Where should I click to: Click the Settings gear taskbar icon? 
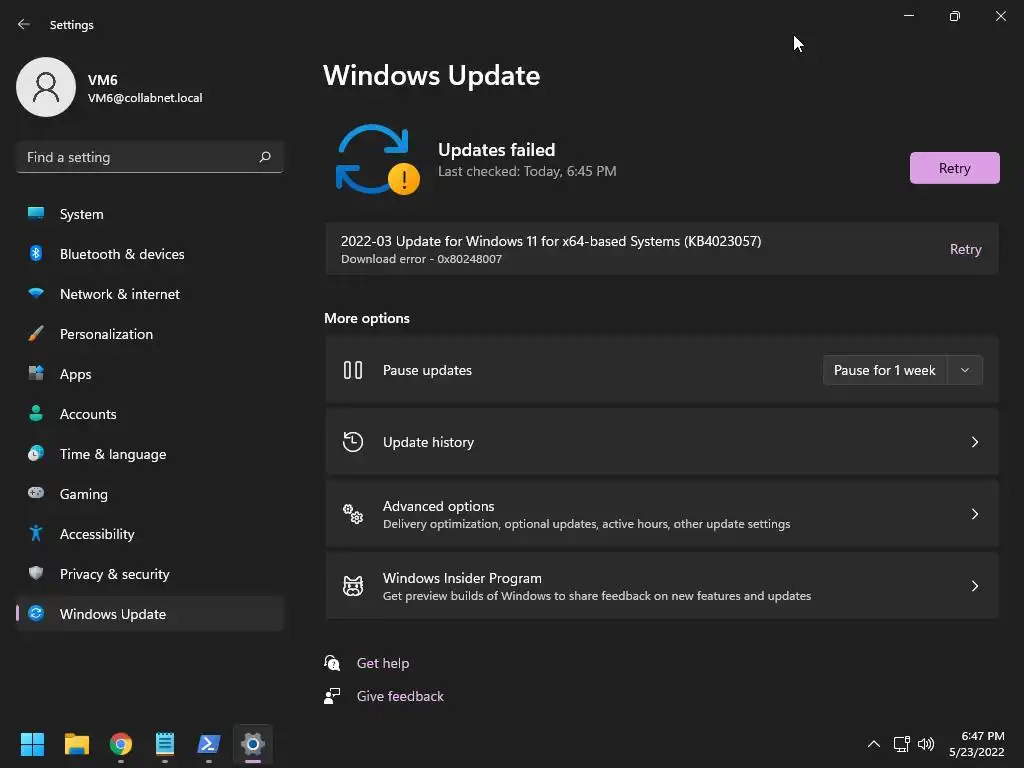(253, 744)
